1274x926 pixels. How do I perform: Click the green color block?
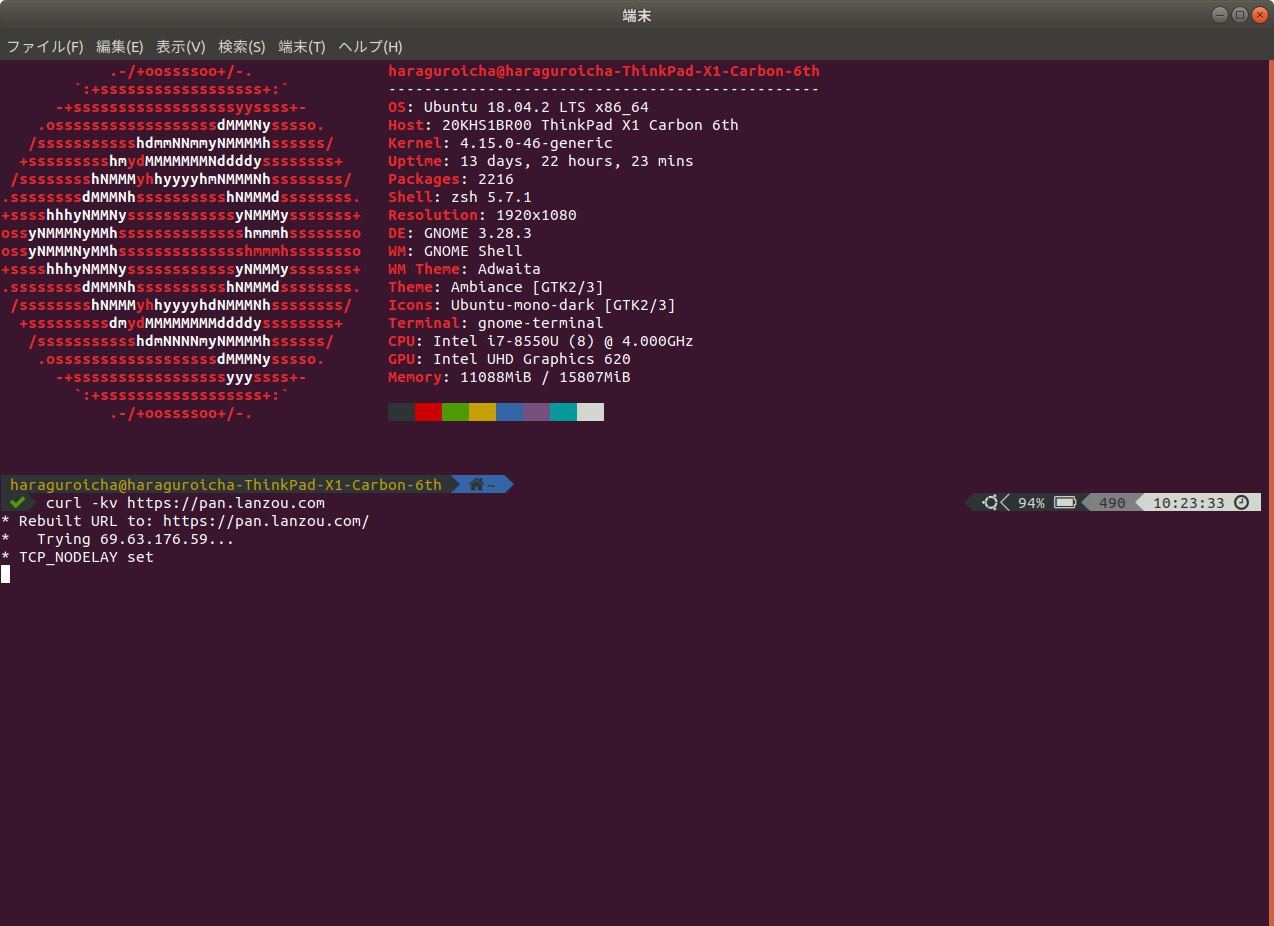point(455,412)
